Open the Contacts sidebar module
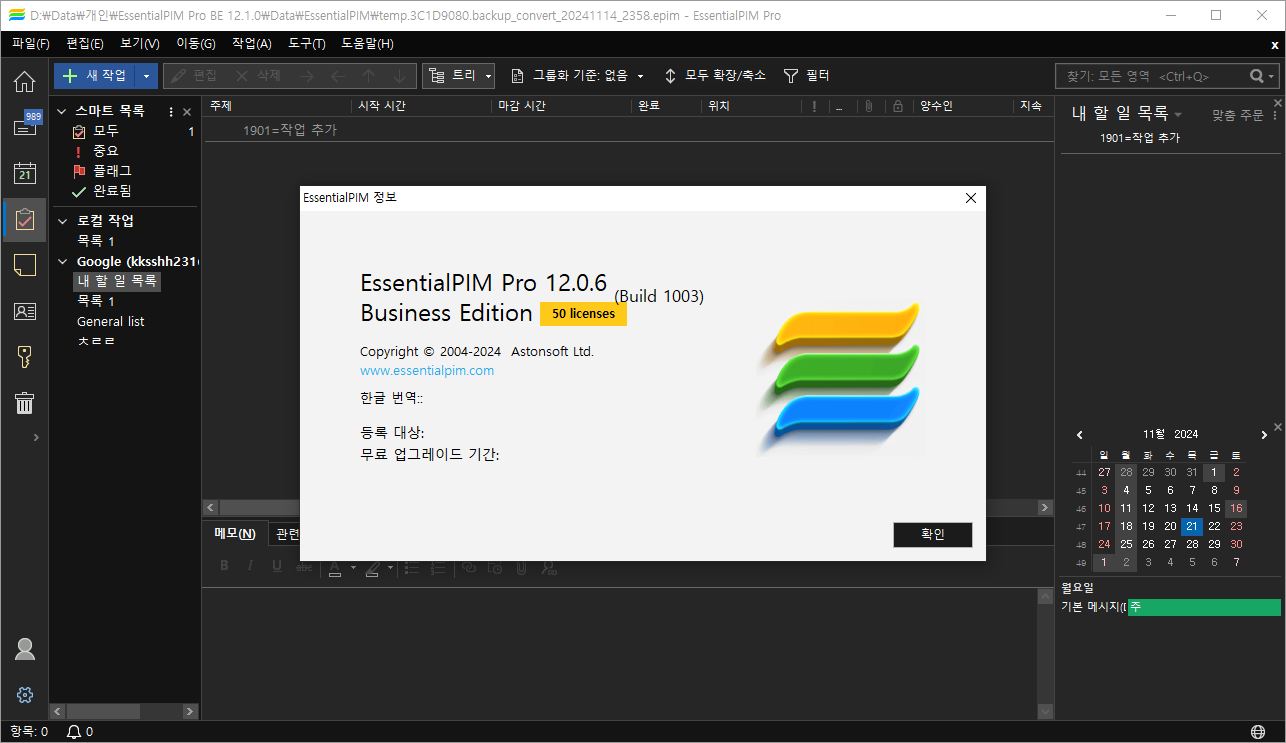Screen dimensions: 1286x743 (x=24, y=311)
